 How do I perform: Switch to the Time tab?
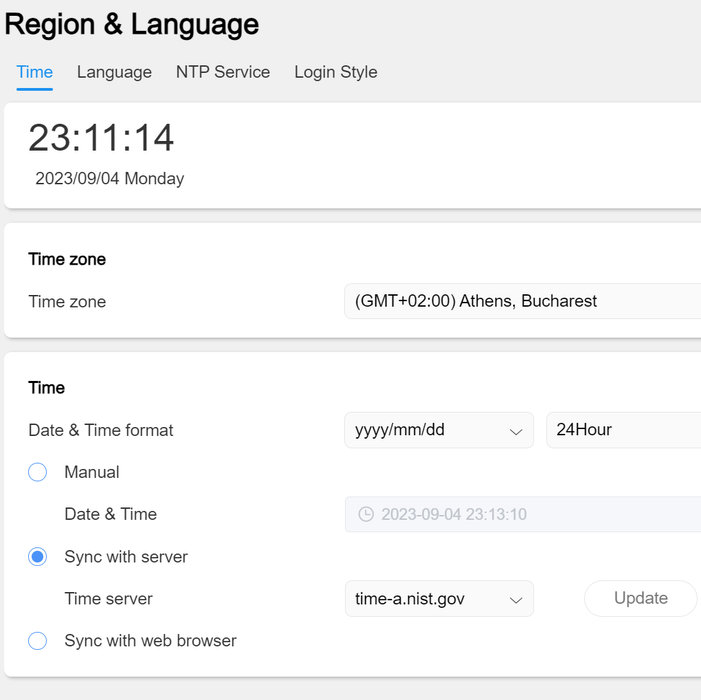(x=35, y=72)
